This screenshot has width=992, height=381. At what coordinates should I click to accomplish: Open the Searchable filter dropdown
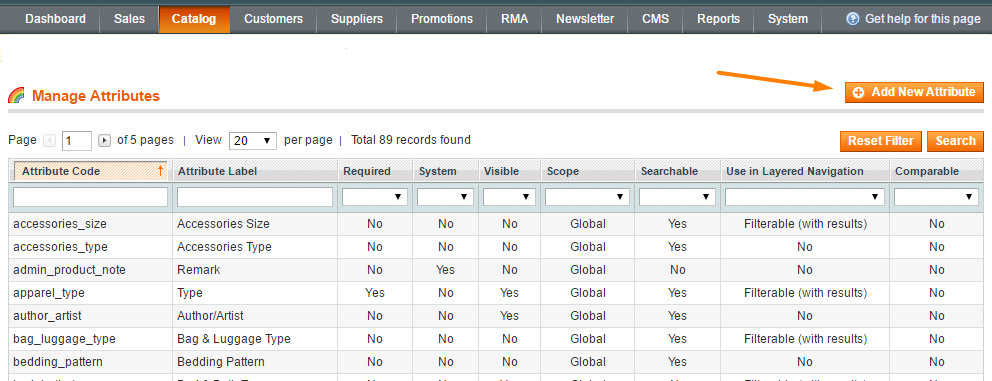point(677,197)
